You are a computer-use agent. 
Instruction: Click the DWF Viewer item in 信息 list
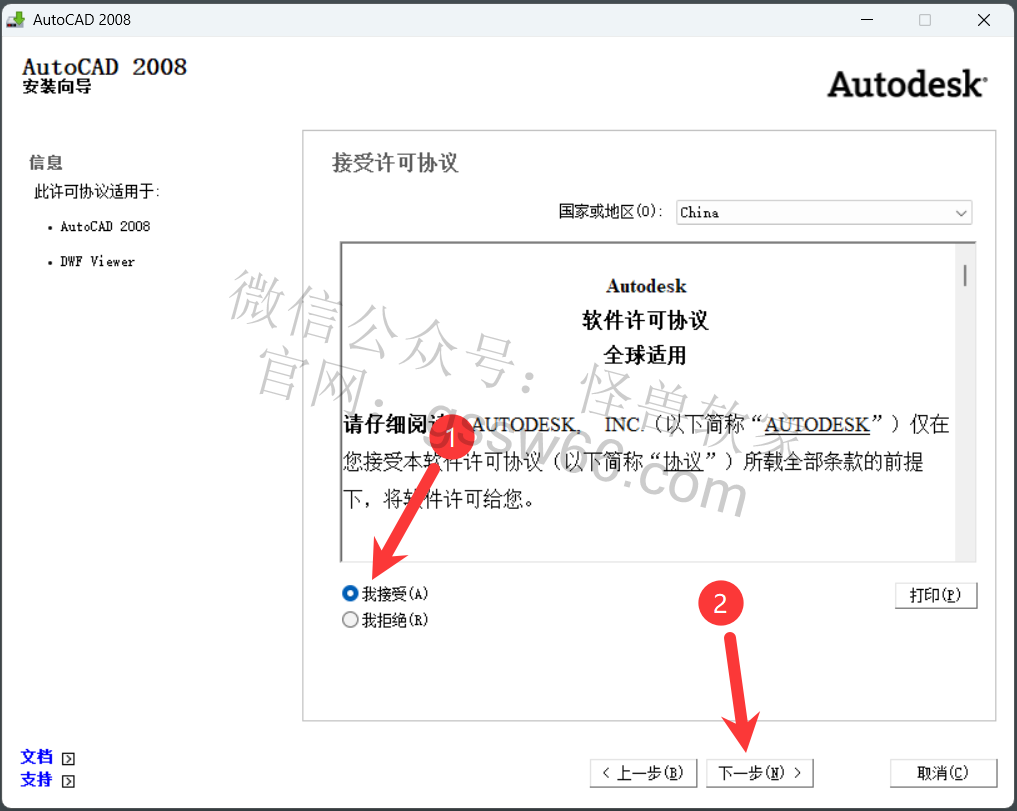click(x=97, y=262)
